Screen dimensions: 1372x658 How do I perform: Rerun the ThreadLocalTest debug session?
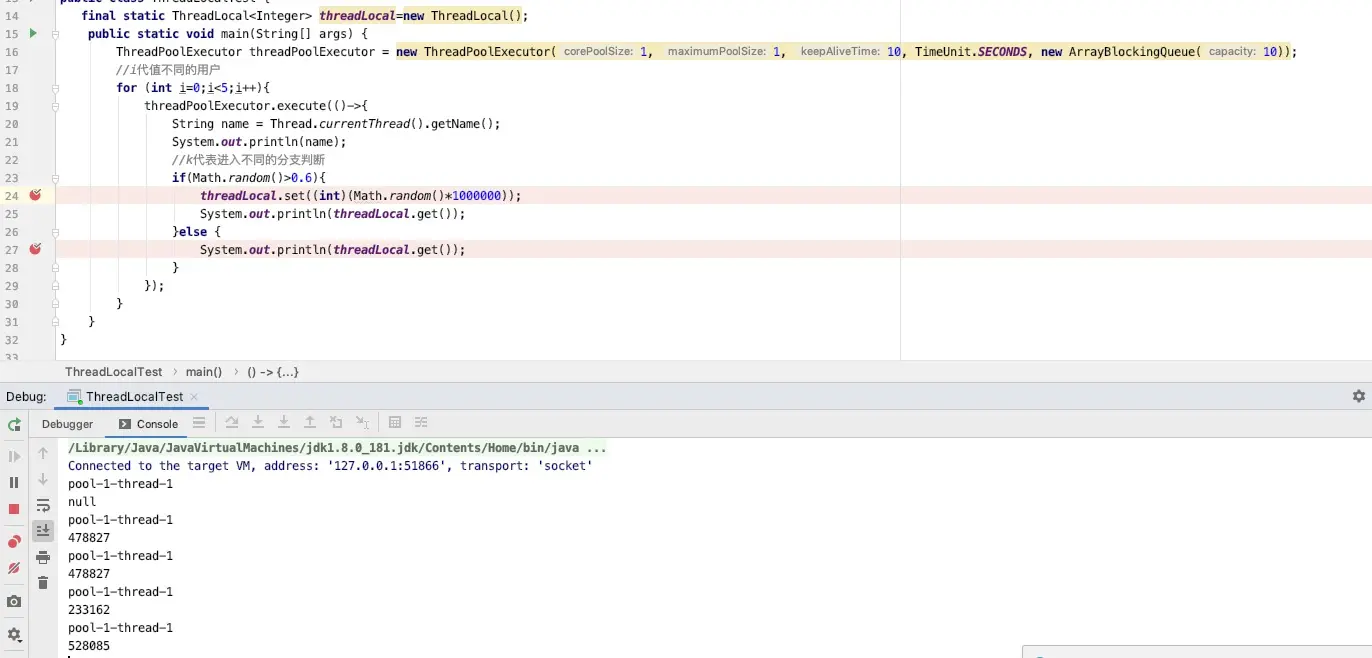pos(14,425)
